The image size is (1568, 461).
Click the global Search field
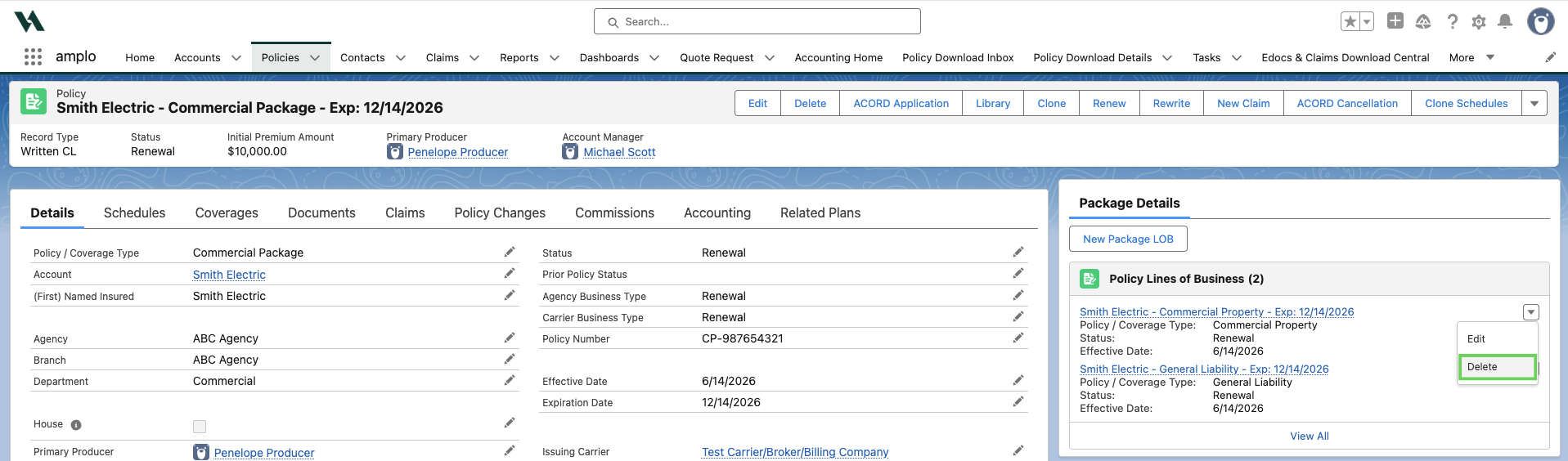pos(757,21)
